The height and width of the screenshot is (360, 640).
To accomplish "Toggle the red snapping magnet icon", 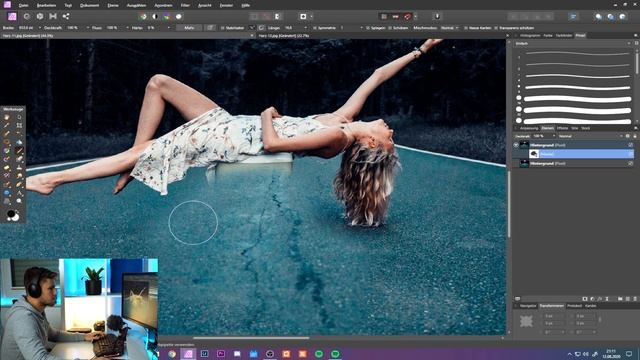I will [407, 17].
